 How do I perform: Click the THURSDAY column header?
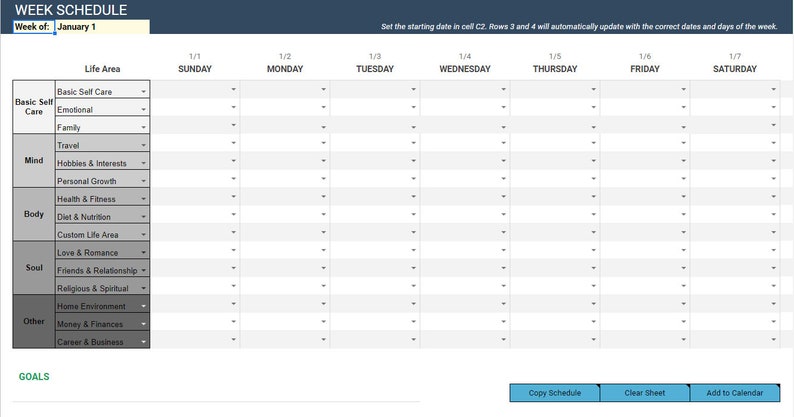pos(555,69)
